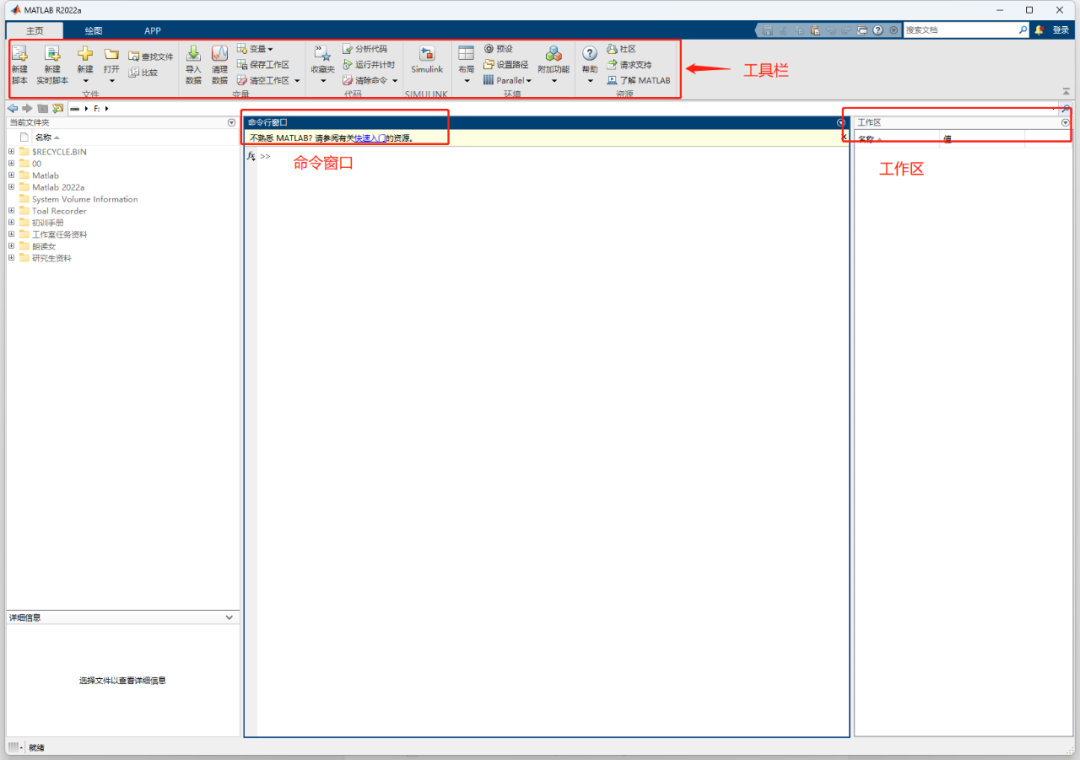Click the save icon in quick access bar
This screenshot has width=1080, height=760.
[x=767, y=30]
